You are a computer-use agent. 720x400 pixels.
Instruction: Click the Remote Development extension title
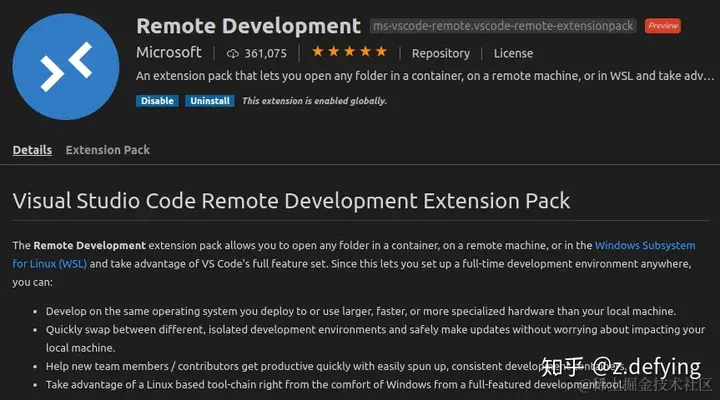[248, 26]
